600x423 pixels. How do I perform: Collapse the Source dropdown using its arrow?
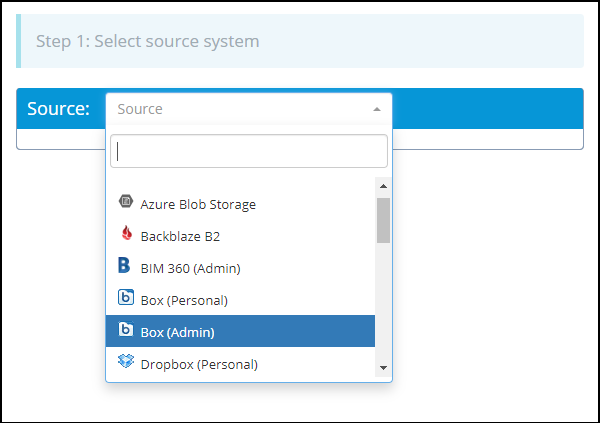(376, 109)
